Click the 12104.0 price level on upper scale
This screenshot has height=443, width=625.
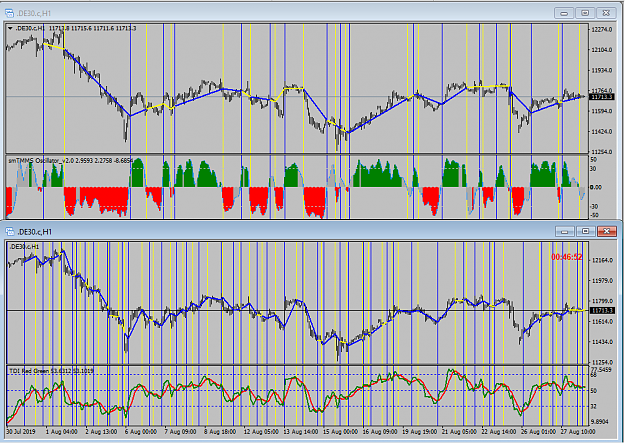pos(602,50)
